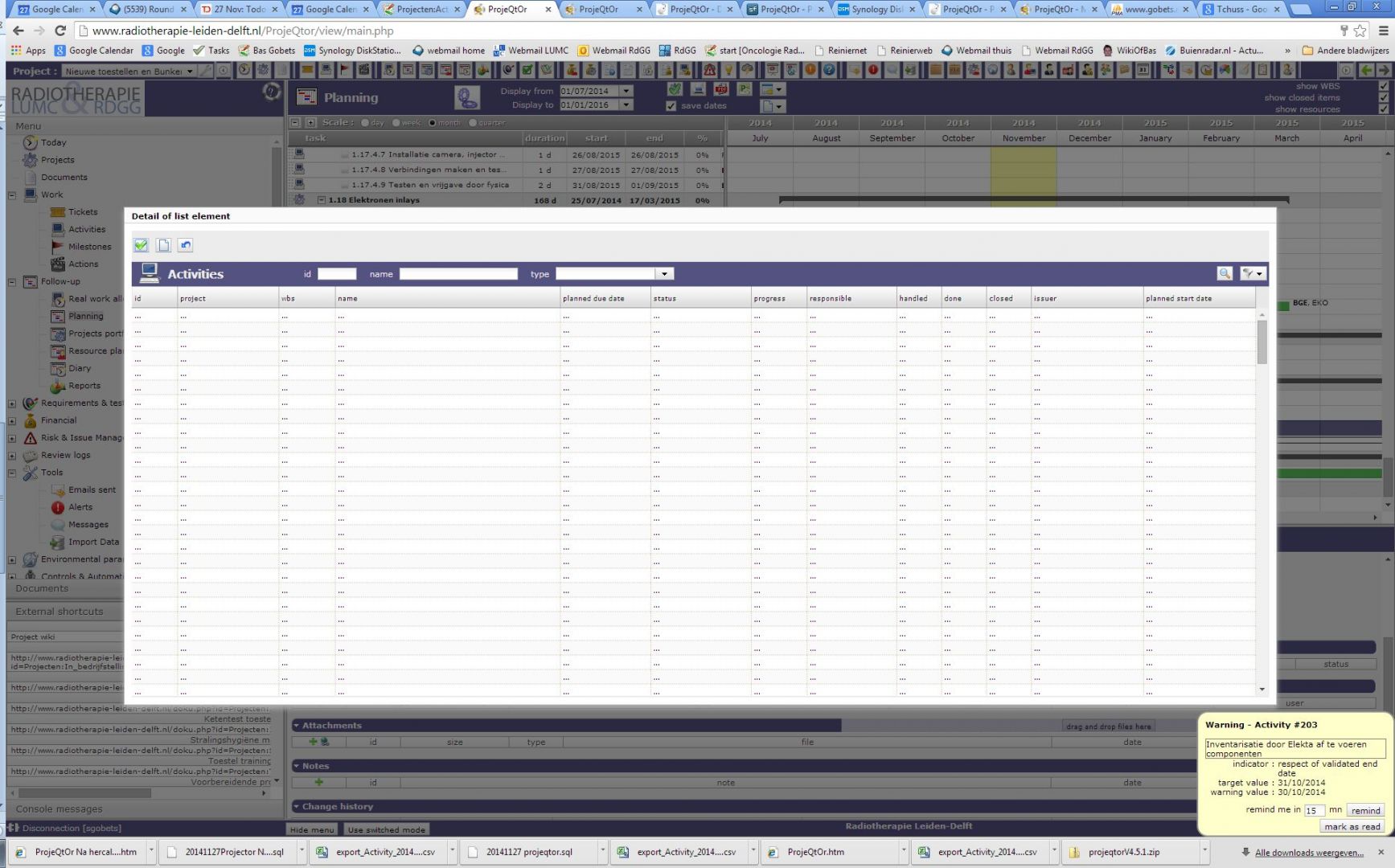
Task: Click the Activities dialog vertical scrollbar thumb
Action: click(1262, 342)
